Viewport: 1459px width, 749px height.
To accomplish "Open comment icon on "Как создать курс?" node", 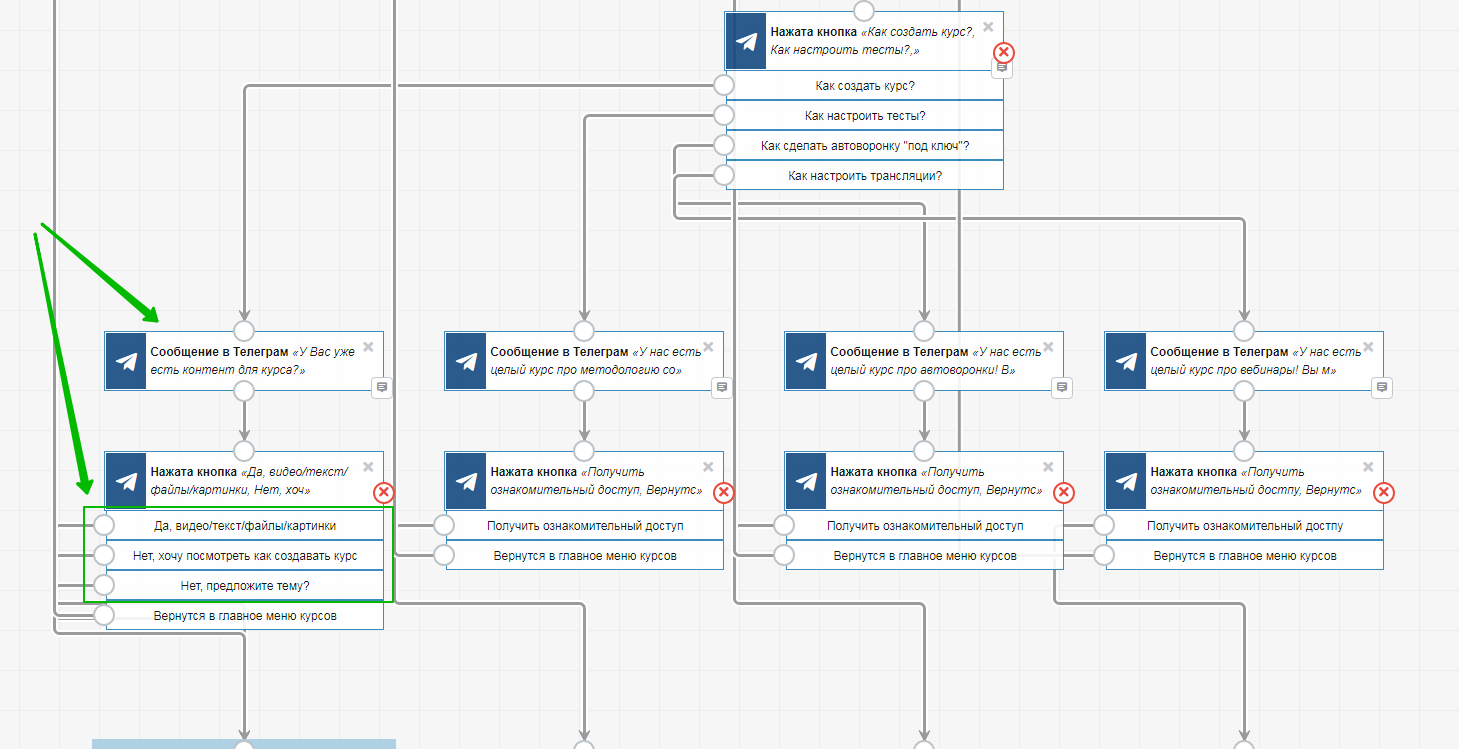I will (1002, 68).
